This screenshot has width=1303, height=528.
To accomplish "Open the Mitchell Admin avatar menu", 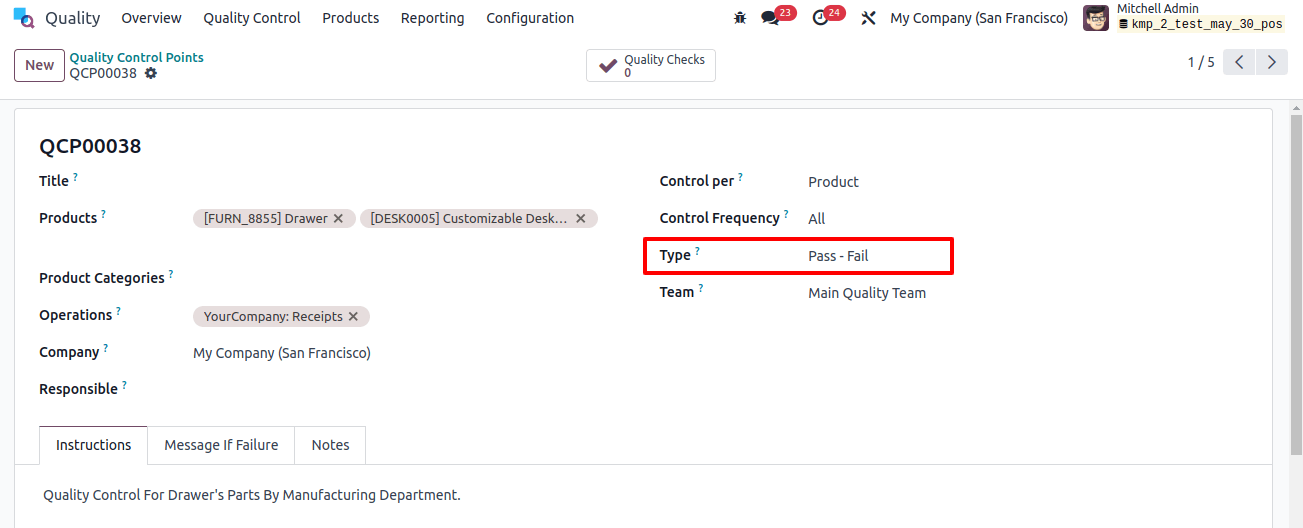I will tap(1096, 18).
